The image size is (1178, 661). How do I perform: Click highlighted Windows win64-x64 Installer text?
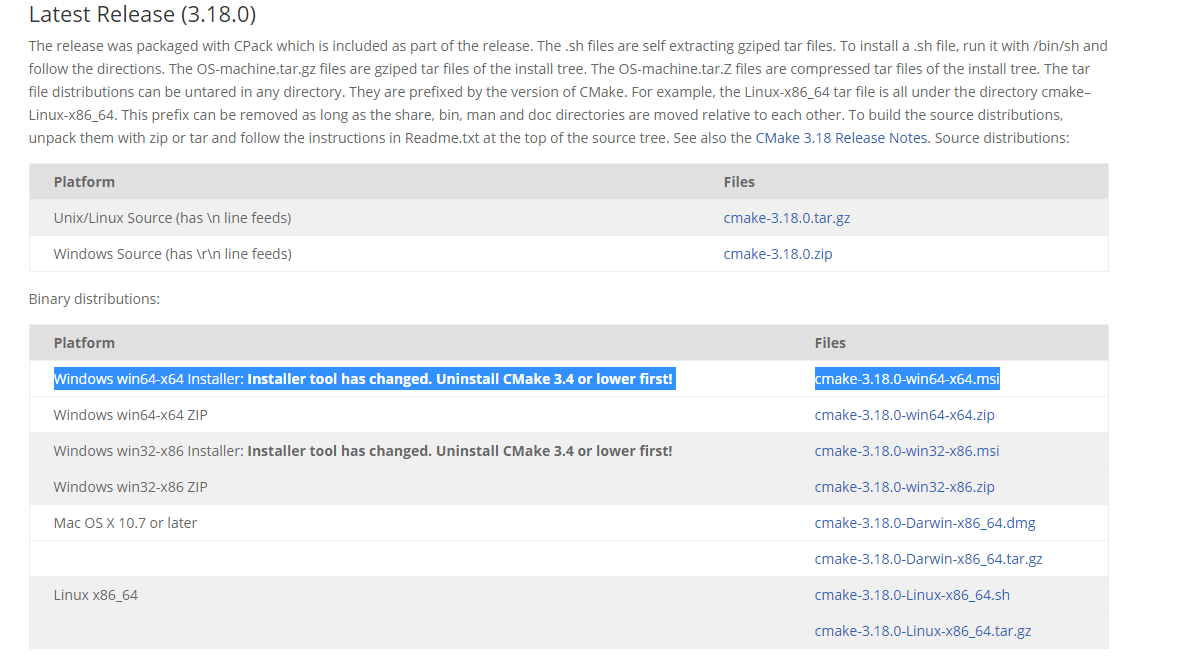coord(364,379)
